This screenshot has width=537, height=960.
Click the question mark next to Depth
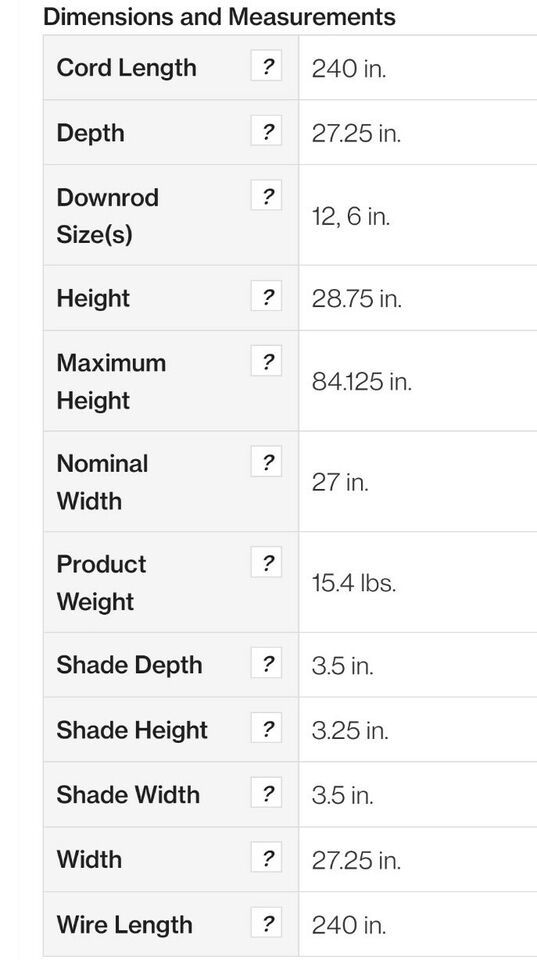coord(266,130)
